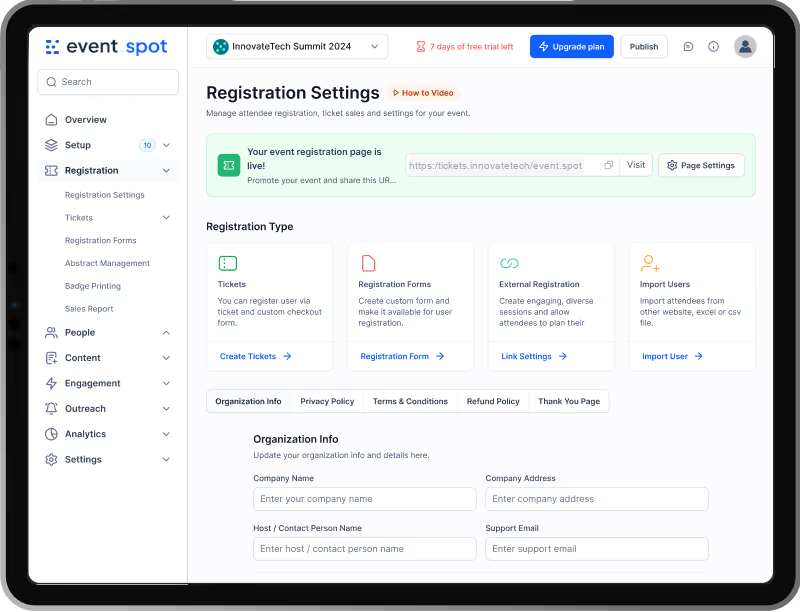Viewport: 800px width, 612px height.
Task: Click the Company Name input field
Action: tap(365, 499)
